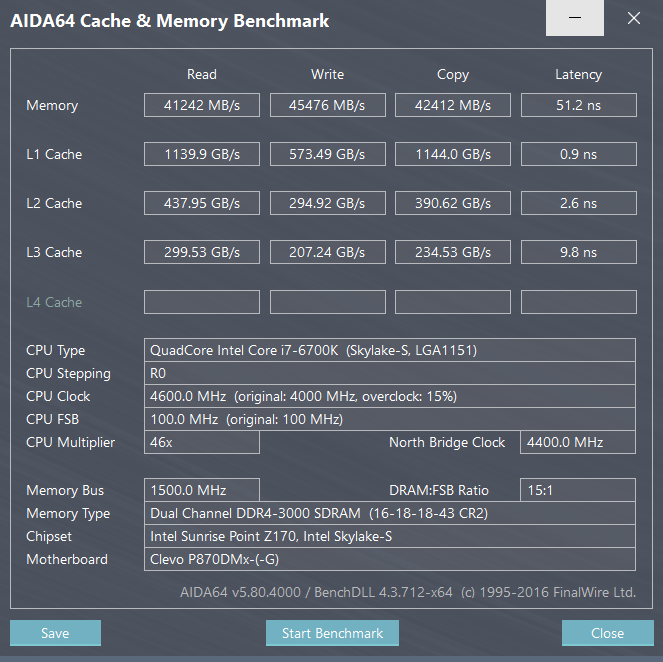
Task: Click the L2 Cache row label
Action: coord(54,203)
